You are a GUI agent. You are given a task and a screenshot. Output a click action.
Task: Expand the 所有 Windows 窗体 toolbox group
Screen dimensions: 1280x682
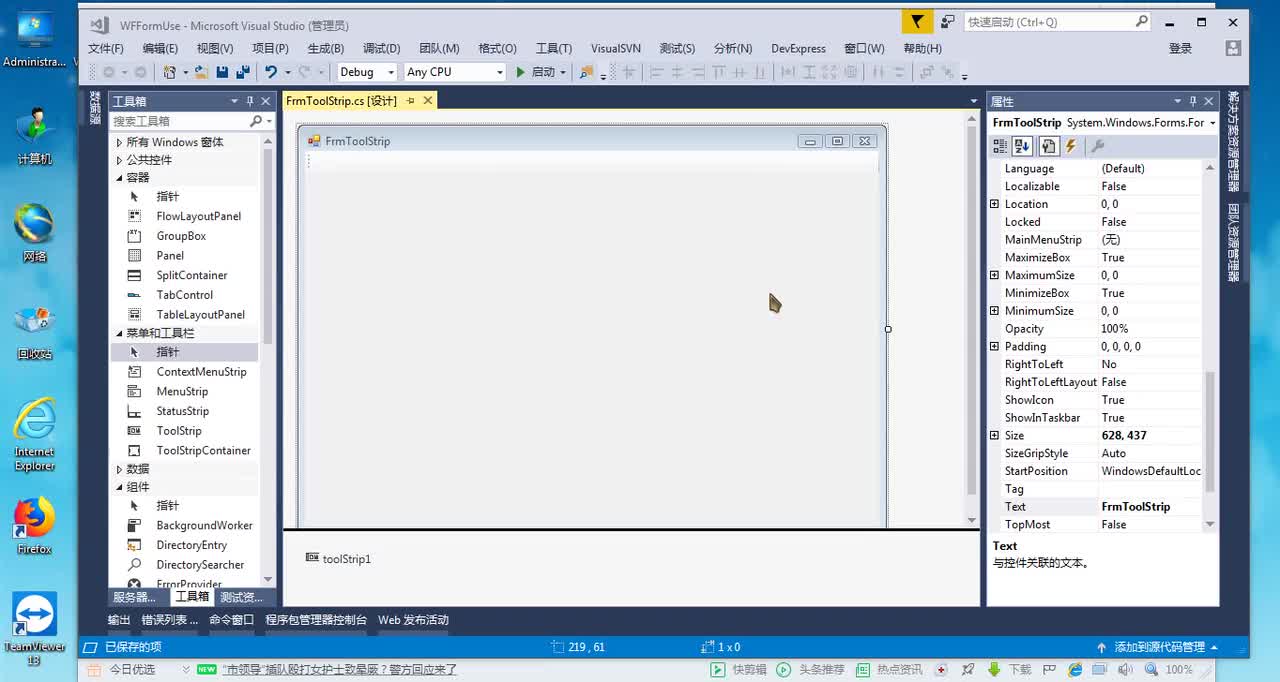tap(119, 142)
